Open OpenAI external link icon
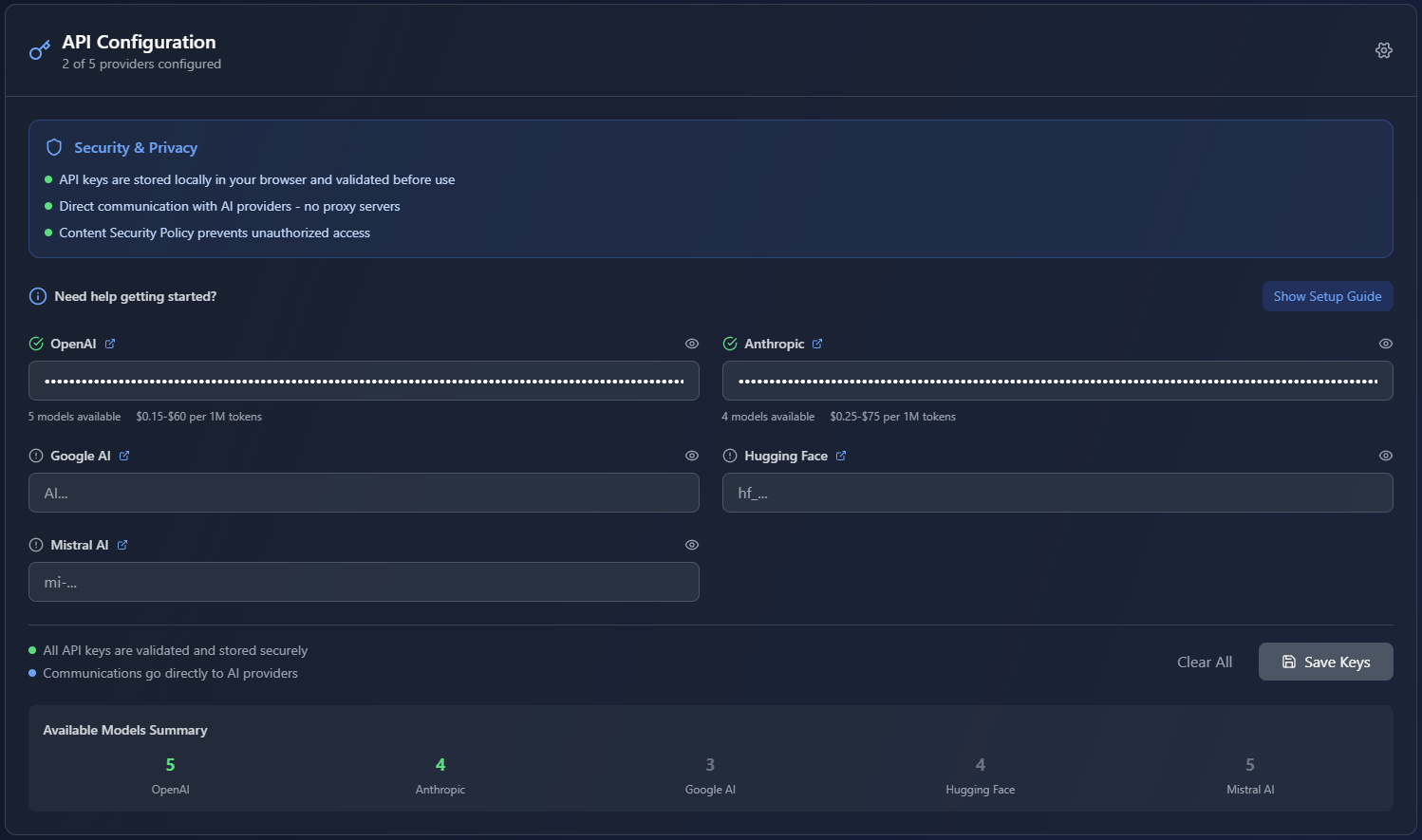1422x840 pixels. point(110,344)
